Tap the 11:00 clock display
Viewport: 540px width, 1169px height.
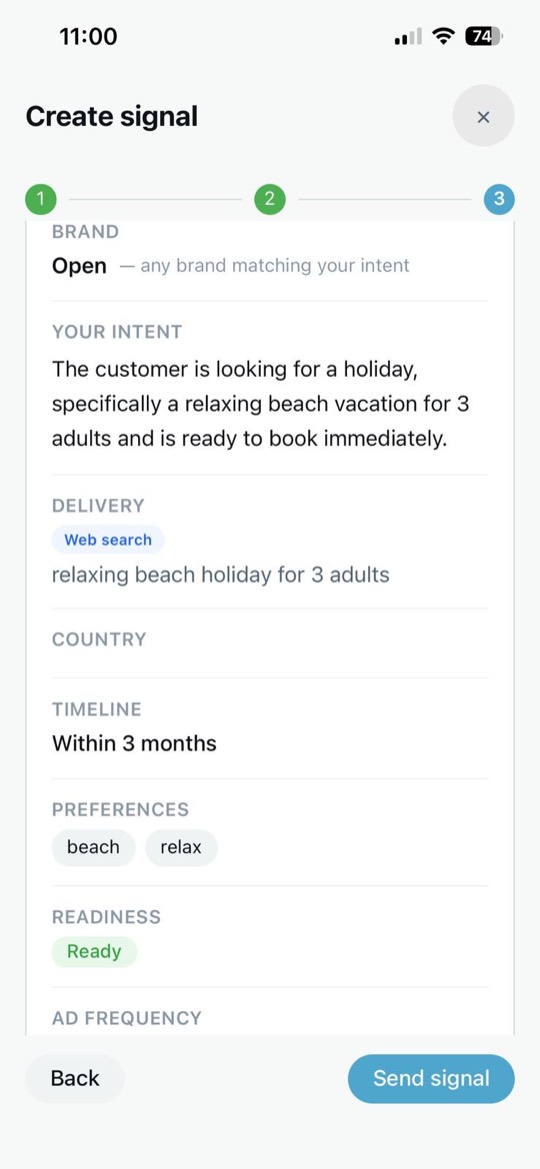click(x=88, y=36)
